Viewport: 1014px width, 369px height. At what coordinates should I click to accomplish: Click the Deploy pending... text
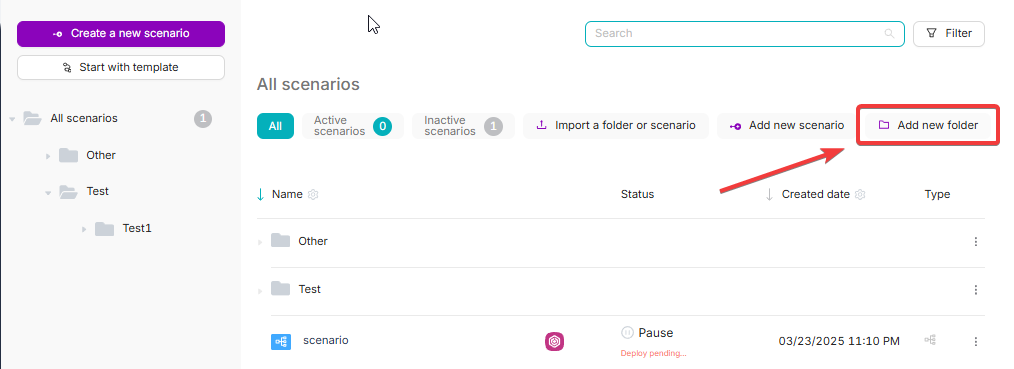pos(653,353)
